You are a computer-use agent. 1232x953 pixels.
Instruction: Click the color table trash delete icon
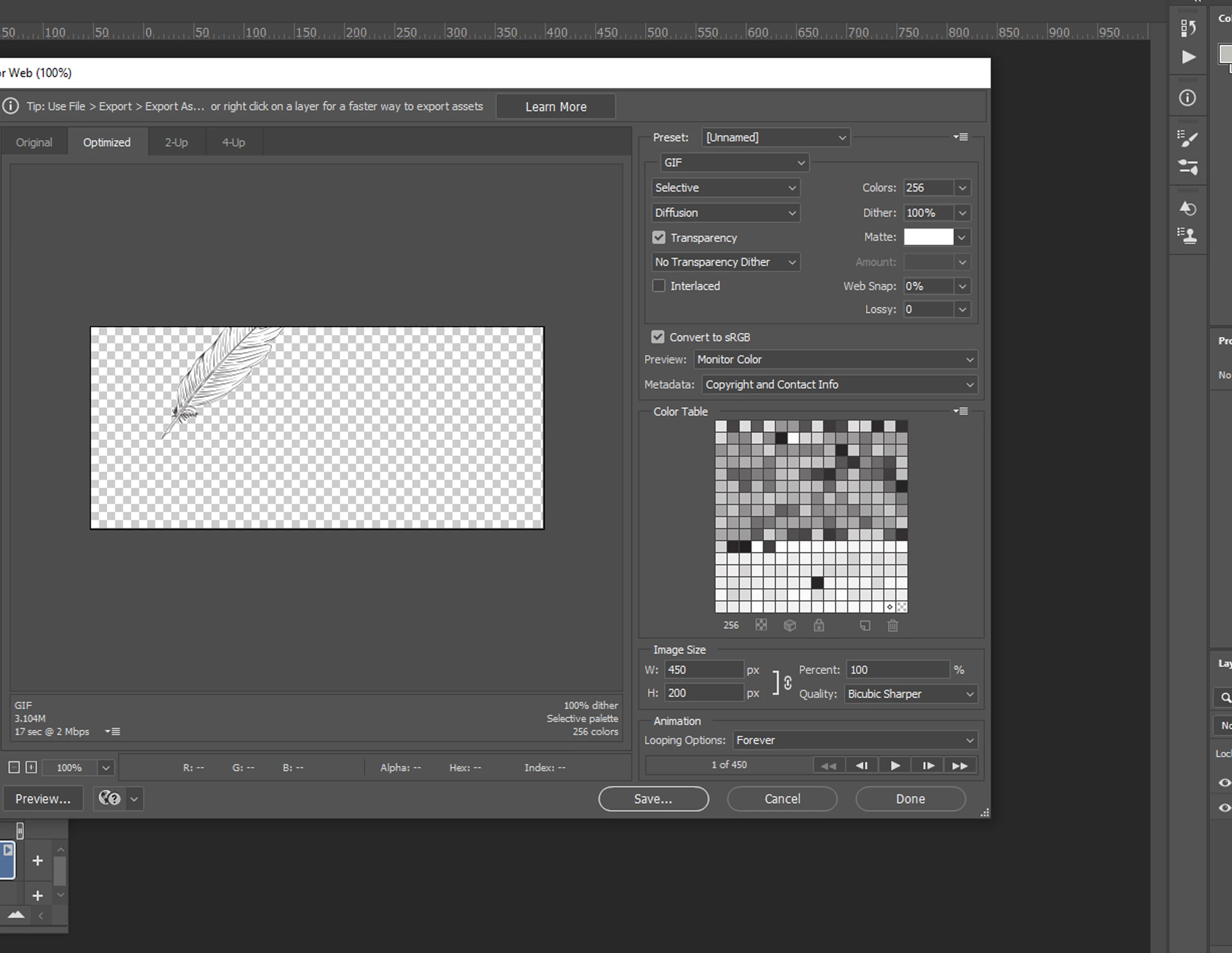click(892, 625)
